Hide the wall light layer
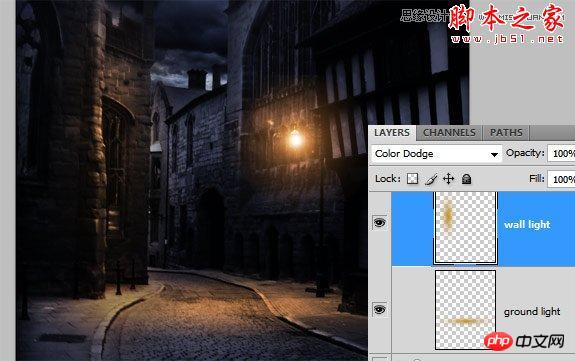575x361 pixels. pos(380,222)
